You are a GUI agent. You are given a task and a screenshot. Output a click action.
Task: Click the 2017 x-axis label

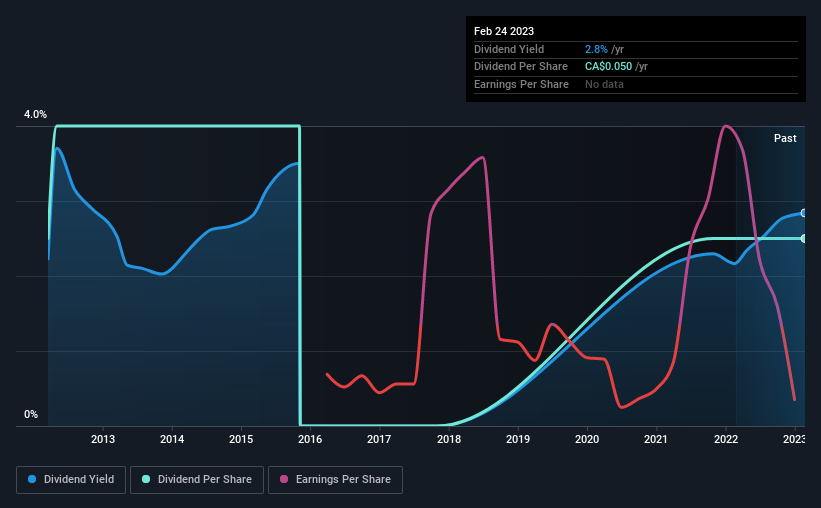click(379, 439)
